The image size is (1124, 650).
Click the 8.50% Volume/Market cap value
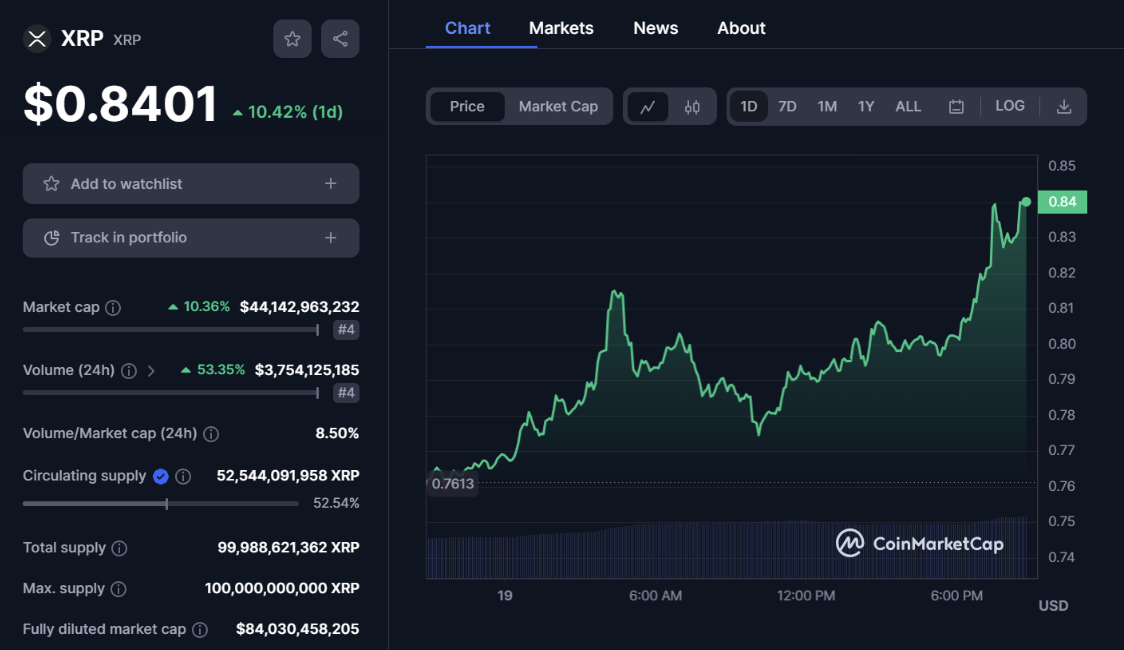pyautogui.click(x=337, y=433)
